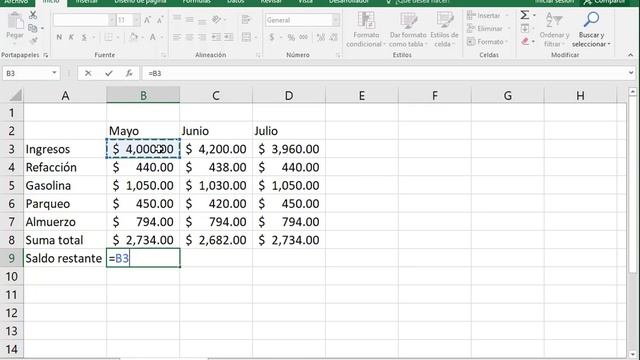The width and height of the screenshot is (640, 360).
Task: Toggle align text right
Action: click(x=202, y=38)
